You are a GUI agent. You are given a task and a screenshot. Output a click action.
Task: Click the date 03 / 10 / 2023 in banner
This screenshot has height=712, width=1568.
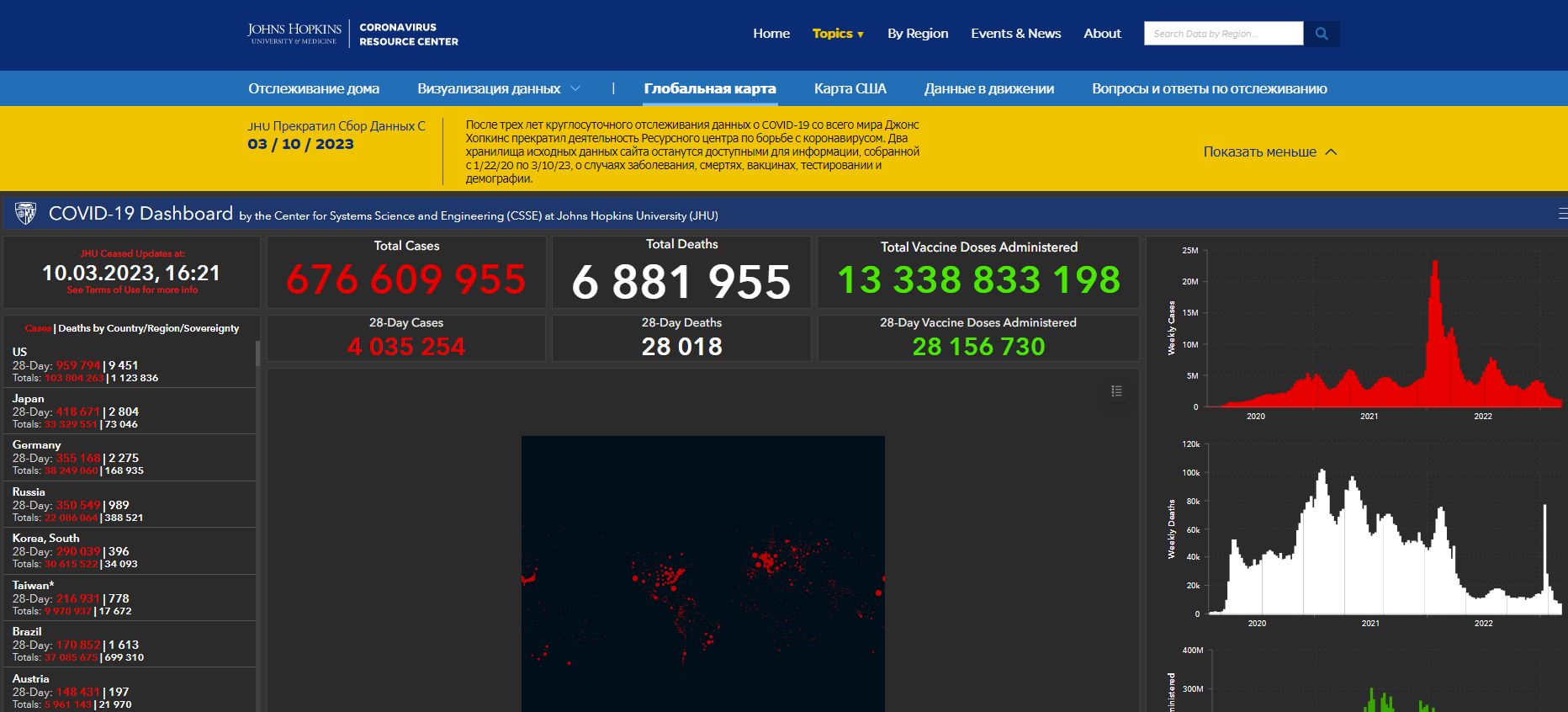pyautogui.click(x=300, y=144)
